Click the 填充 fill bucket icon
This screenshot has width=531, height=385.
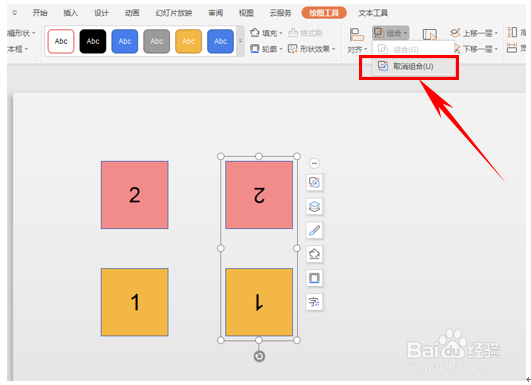click(255, 33)
